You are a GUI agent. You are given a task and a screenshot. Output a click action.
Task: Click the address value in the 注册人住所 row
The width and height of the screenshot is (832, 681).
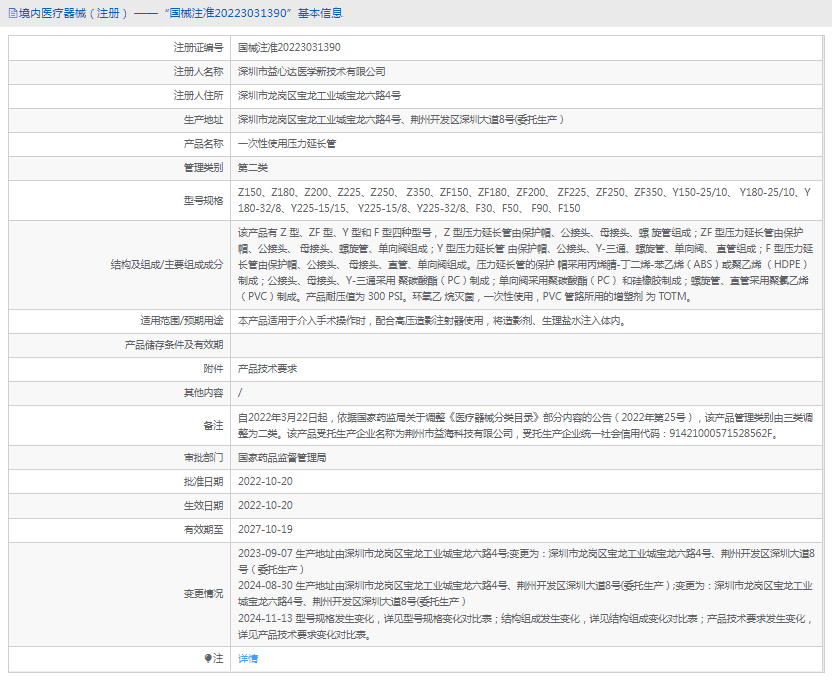coord(319,96)
